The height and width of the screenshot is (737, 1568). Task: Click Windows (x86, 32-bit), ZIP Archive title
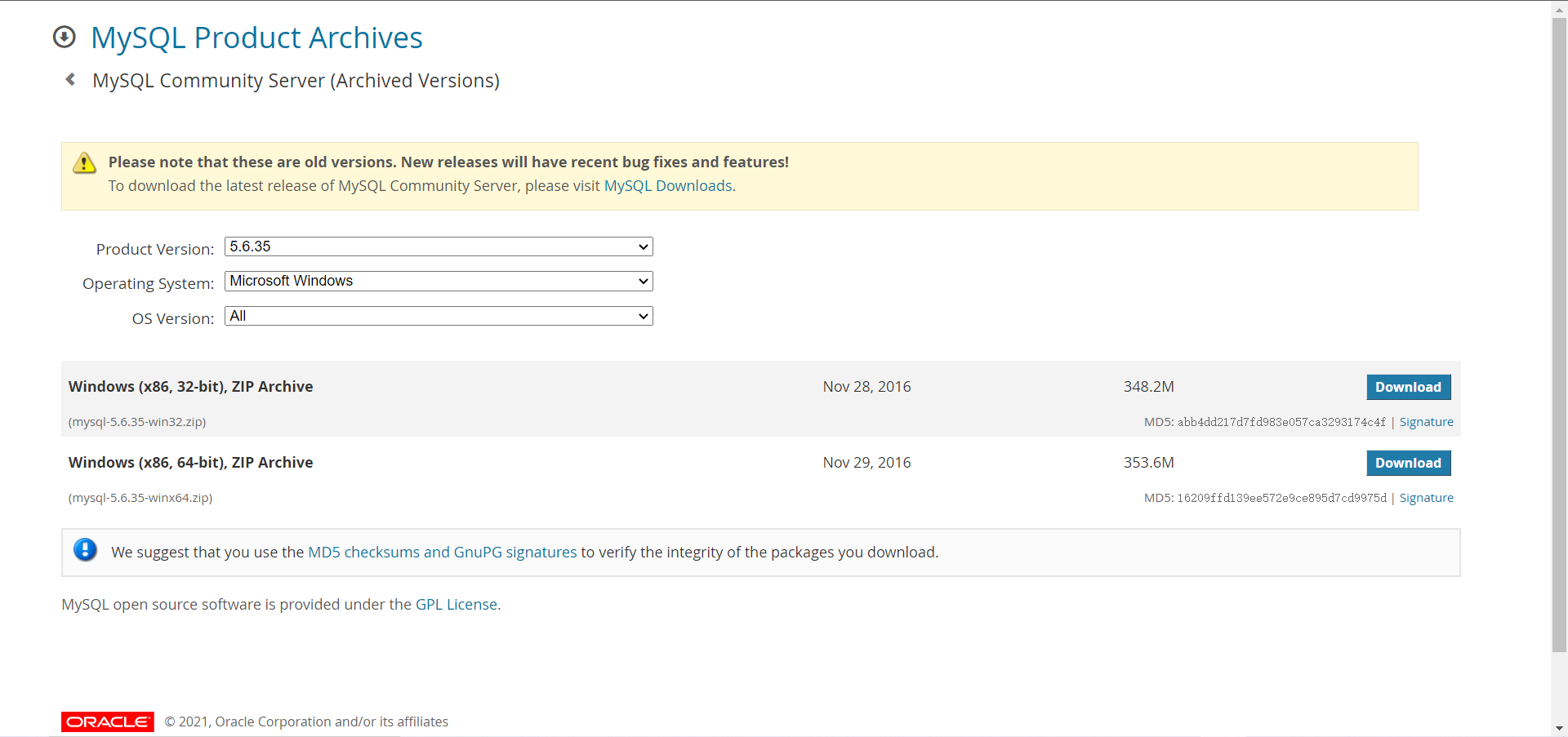[x=191, y=387]
